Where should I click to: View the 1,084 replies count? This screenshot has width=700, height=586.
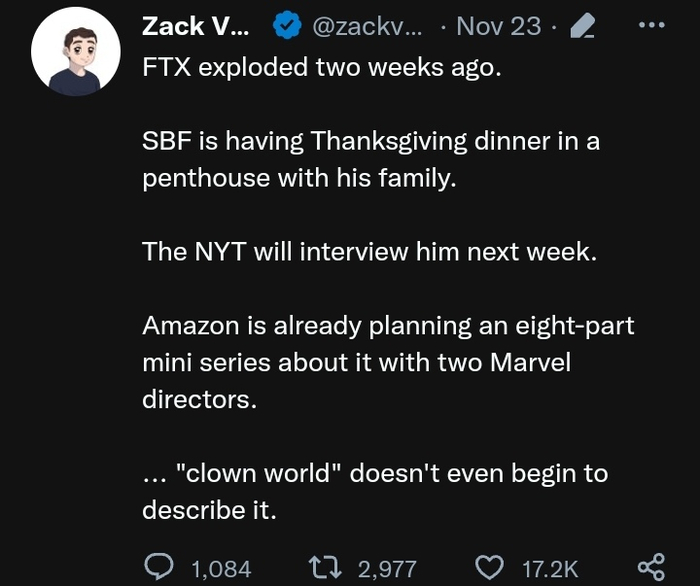(220, 568)
